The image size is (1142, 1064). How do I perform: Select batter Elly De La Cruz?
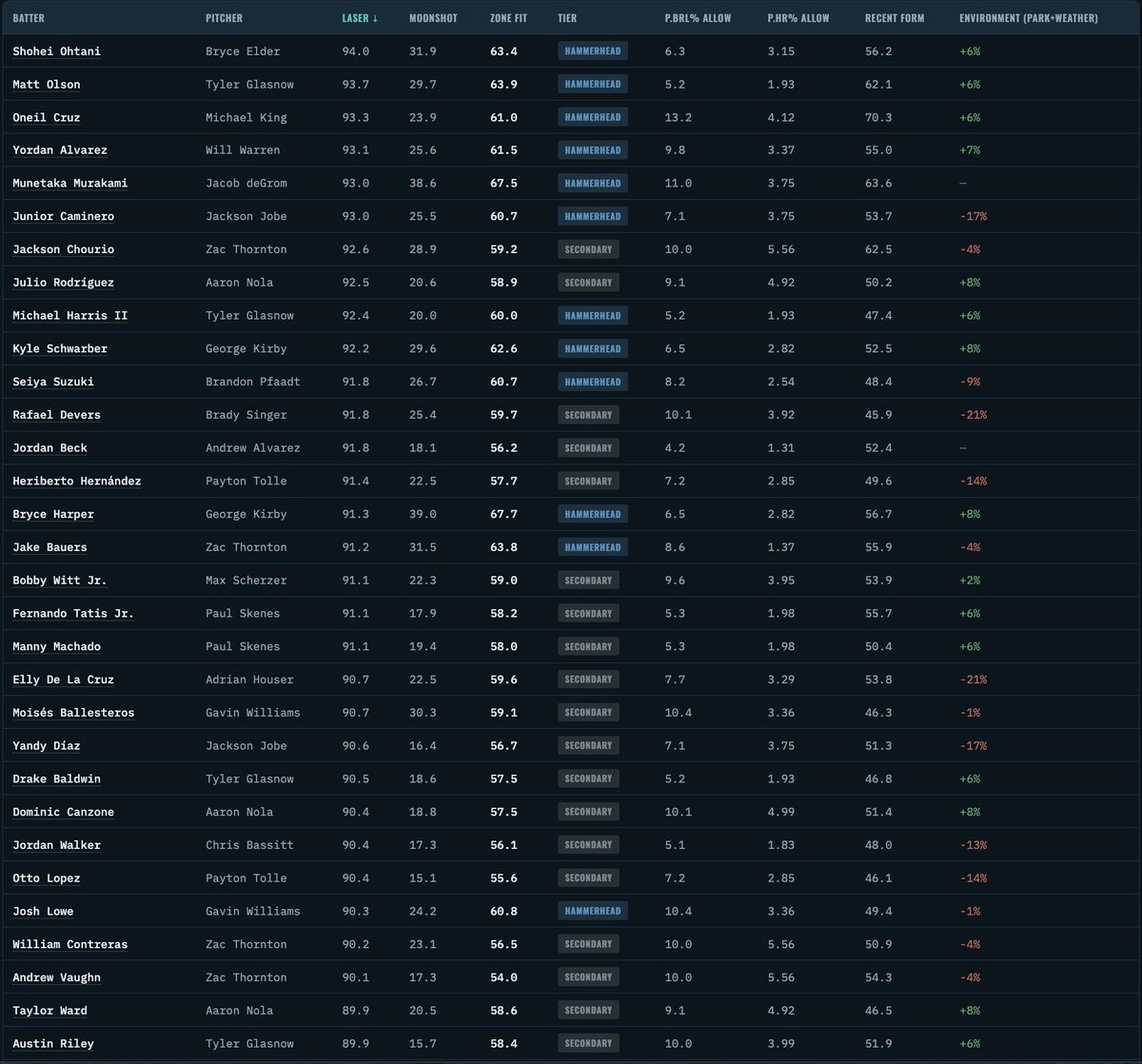(x=63, y=680)
